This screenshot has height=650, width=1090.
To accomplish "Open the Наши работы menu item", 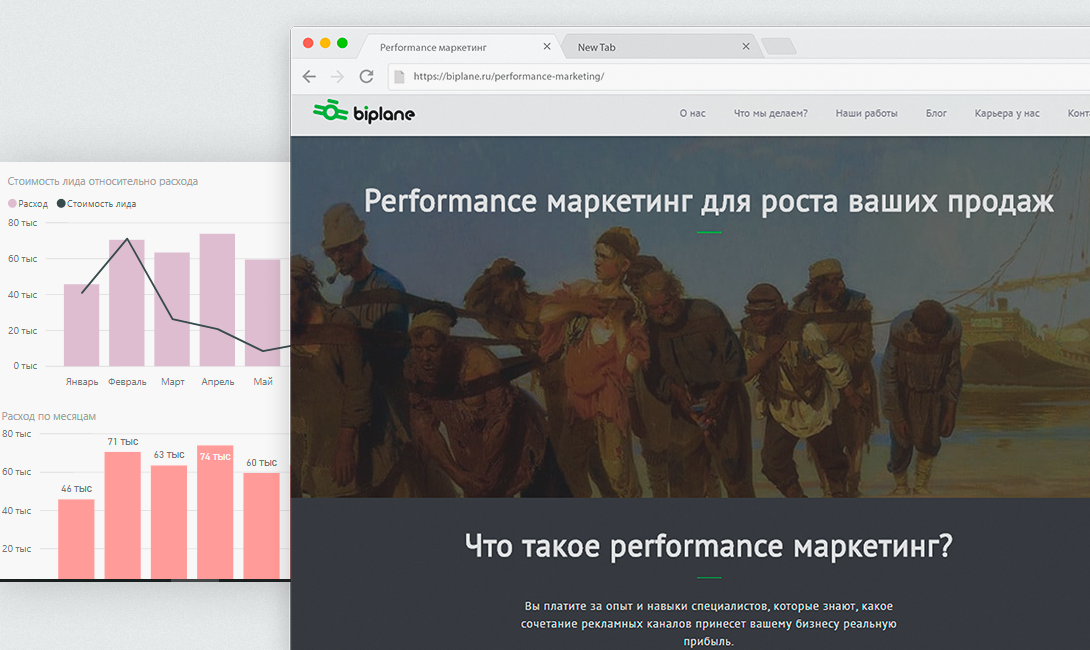I will tap(866, 113).
